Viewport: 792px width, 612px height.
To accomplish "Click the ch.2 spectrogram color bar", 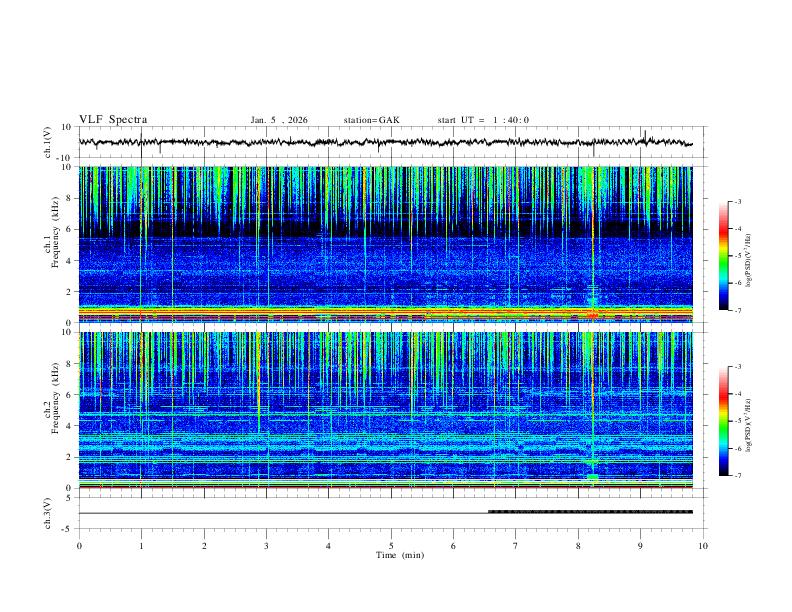I will tap(723, 421).
